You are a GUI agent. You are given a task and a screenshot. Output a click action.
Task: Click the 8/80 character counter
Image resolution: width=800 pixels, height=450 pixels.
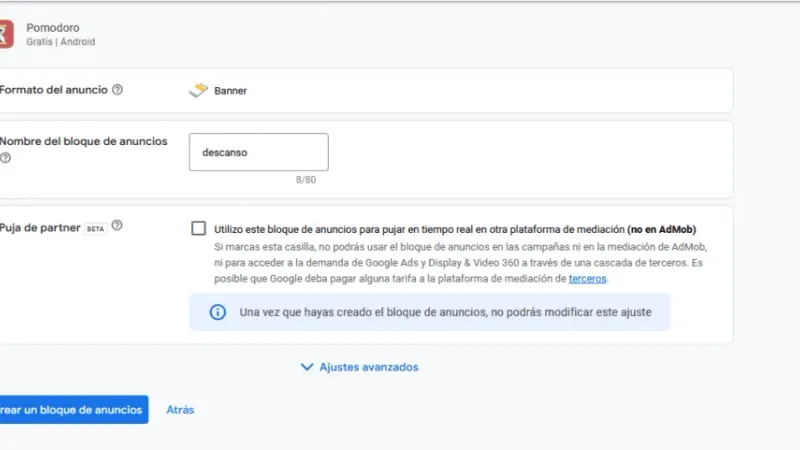click(x=305, y=180)
